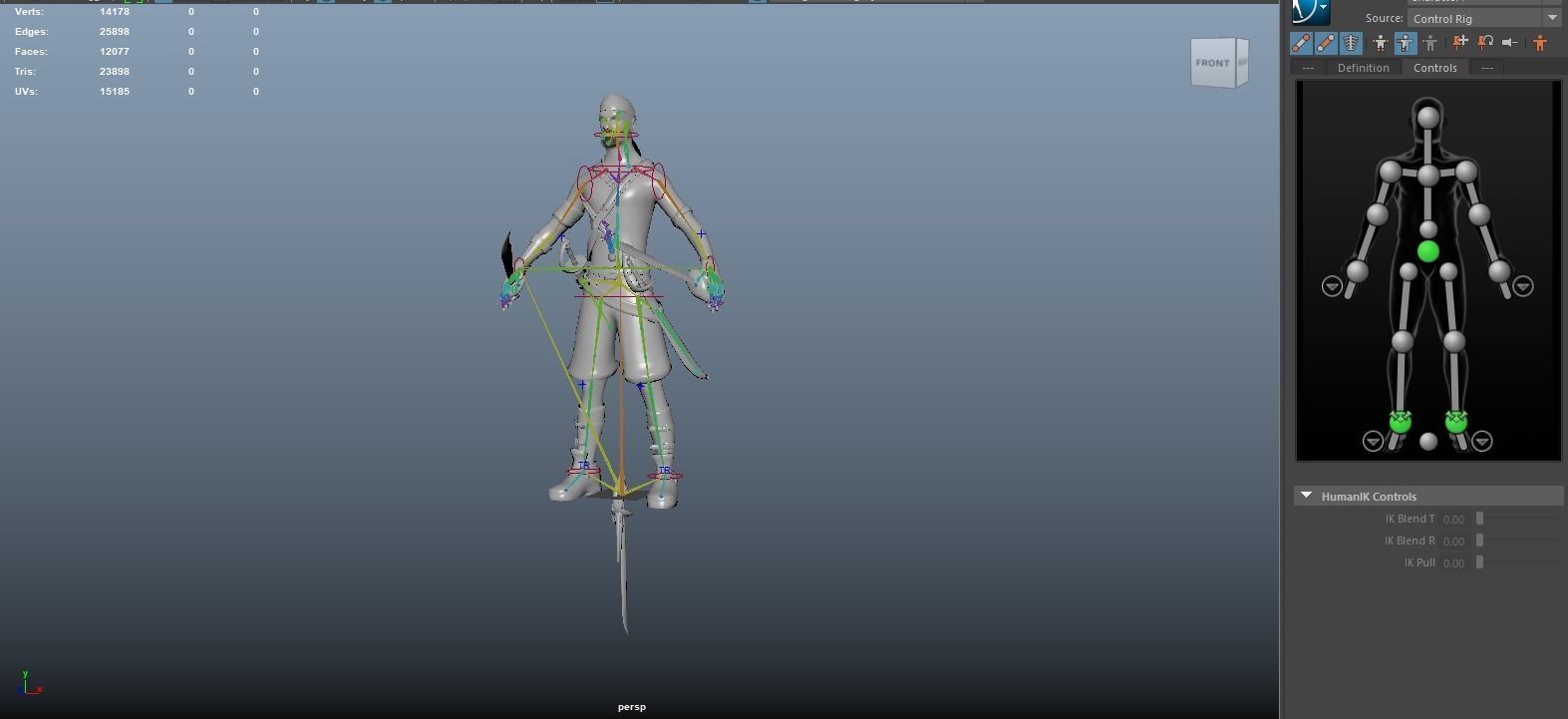Select the chest effector between the shoulders
Viewport: 1568px width, 719px height.
pos(1428,177)
